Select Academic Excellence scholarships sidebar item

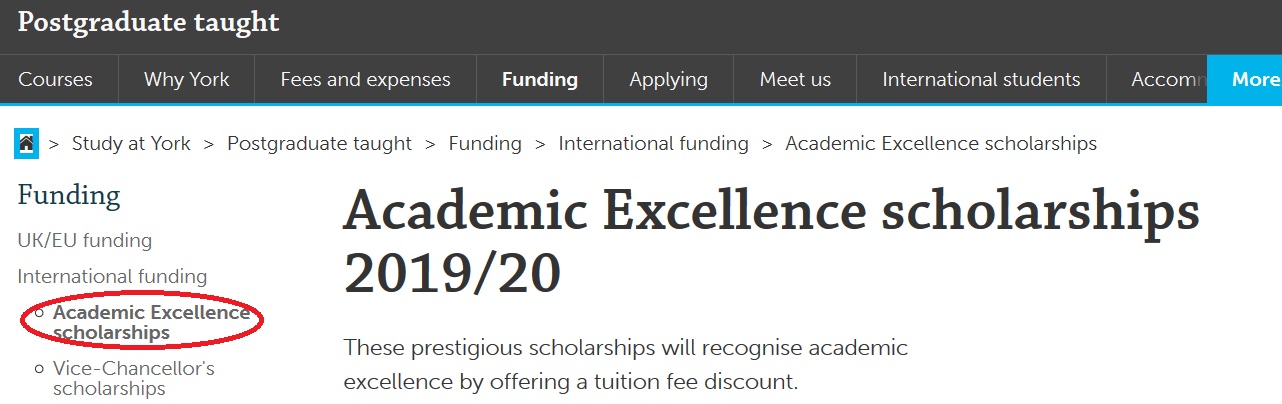pos(152,322)
